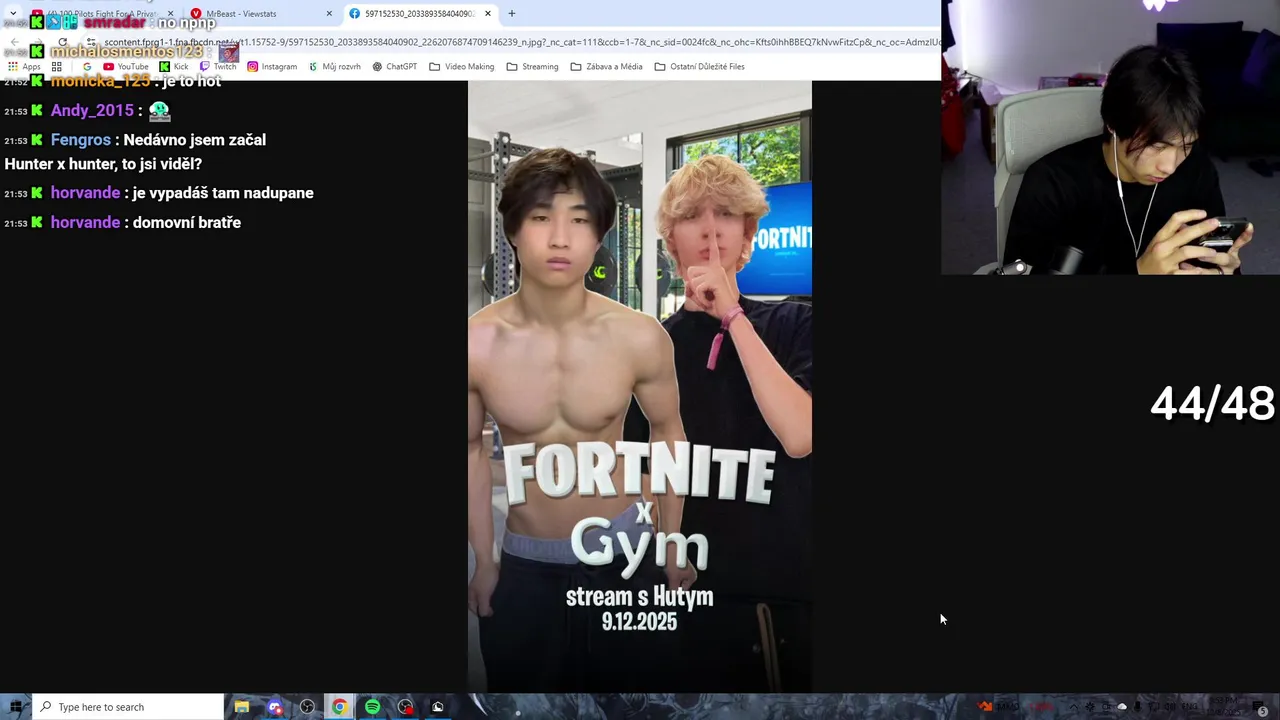Open a new browser tab with plus

[x=512, y=14]
